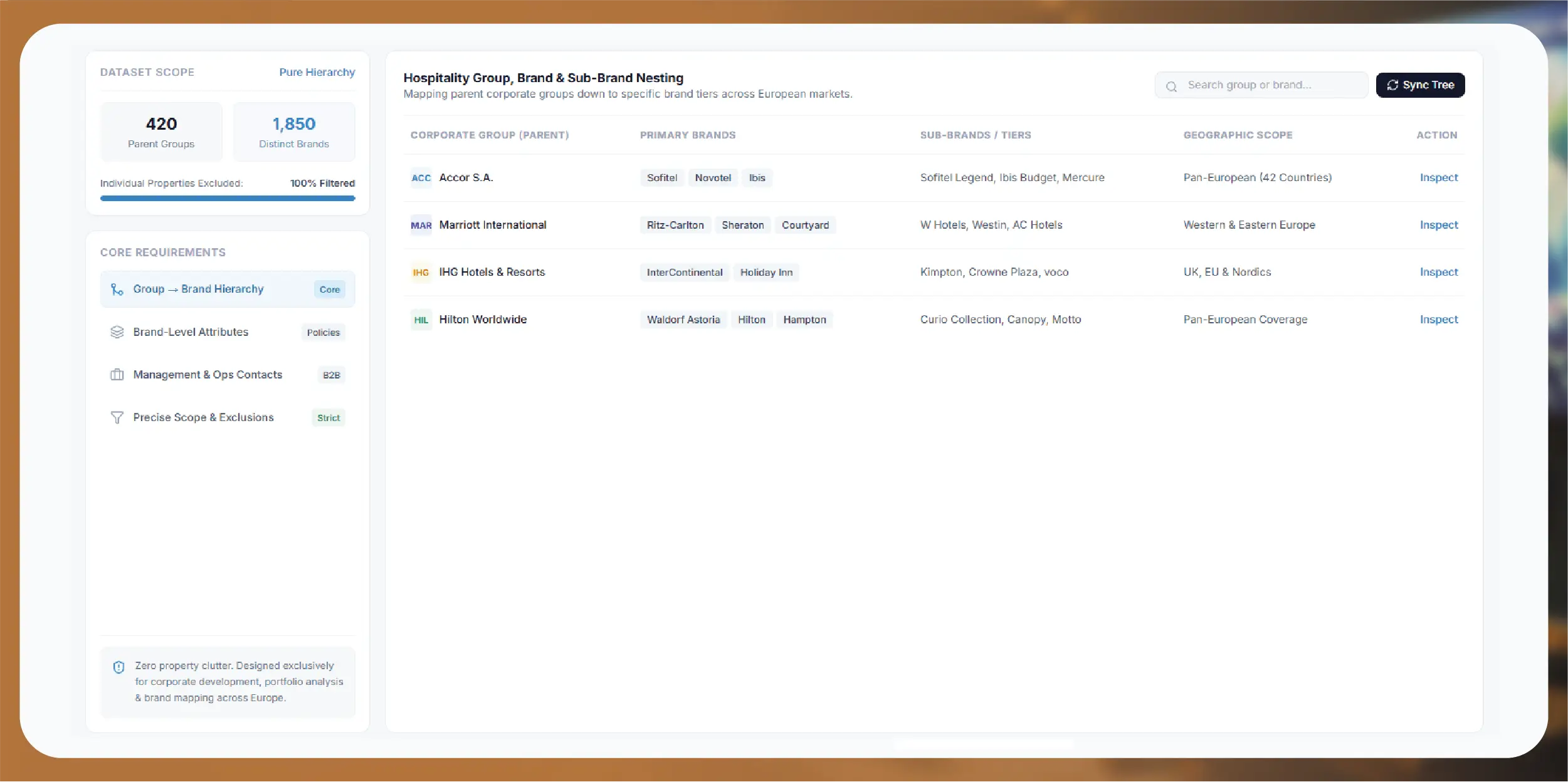
Task: Click the ACC logo badge for Accor
Action: click(x=421, y=178)
